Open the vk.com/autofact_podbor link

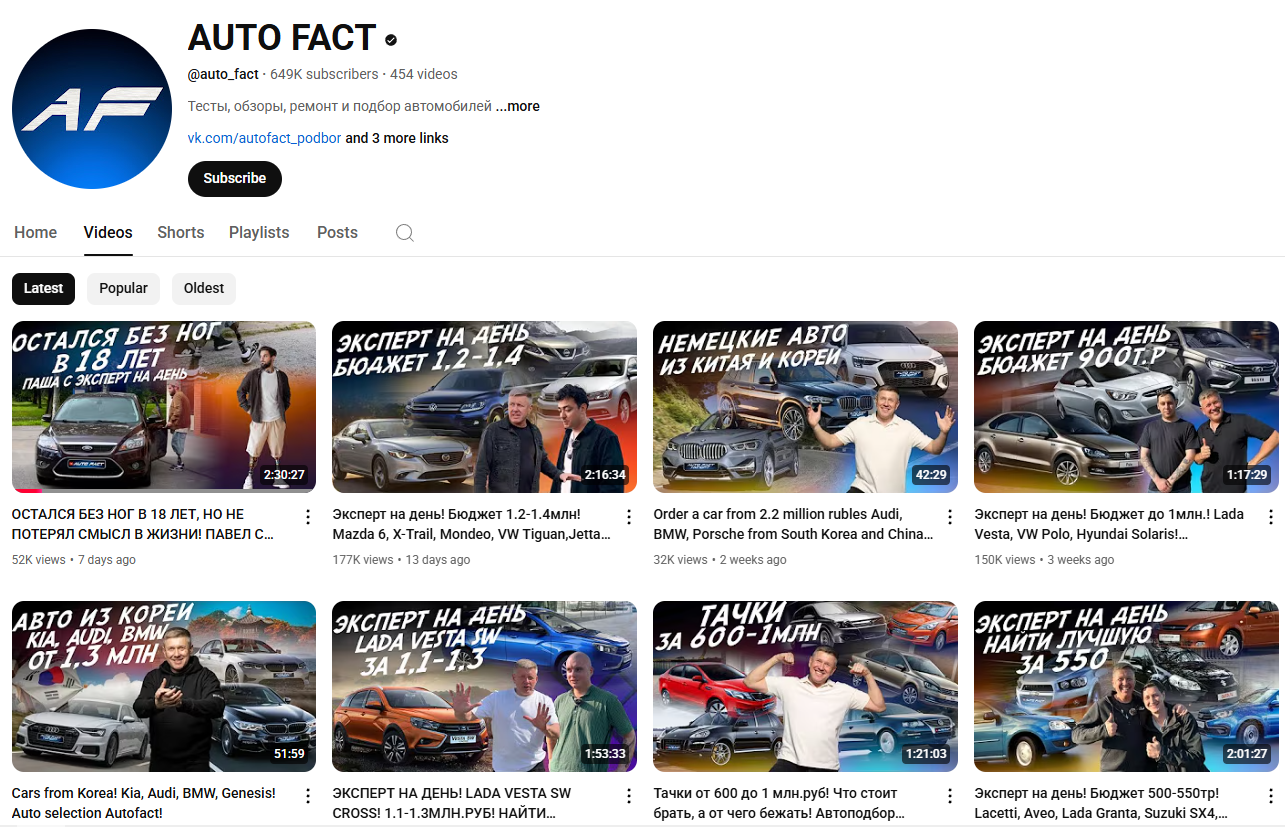(264, 138)
